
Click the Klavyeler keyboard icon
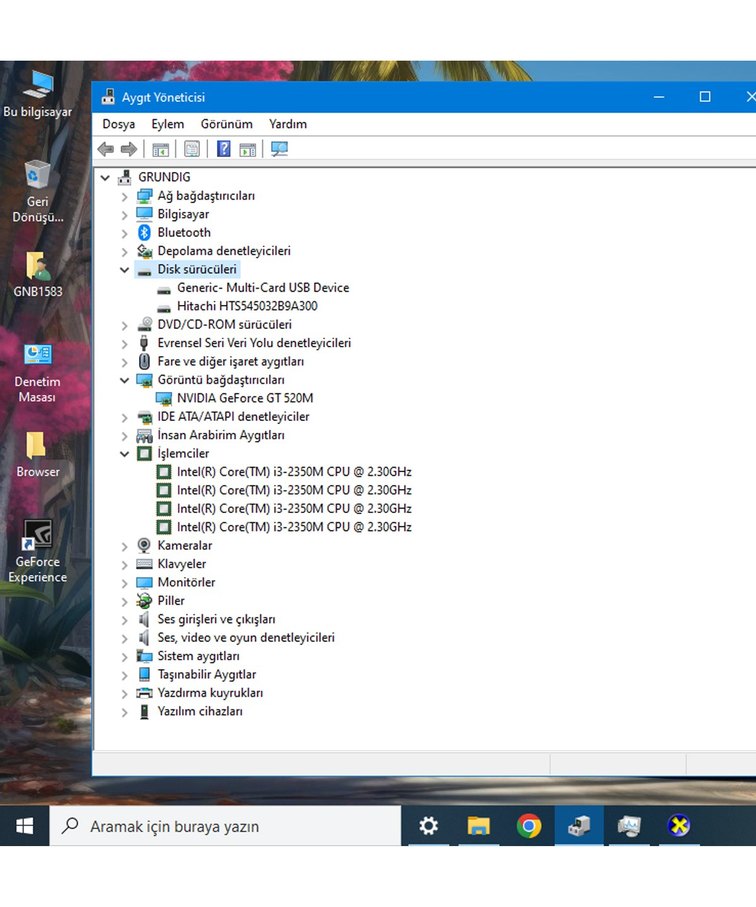[x=144, y=564]
